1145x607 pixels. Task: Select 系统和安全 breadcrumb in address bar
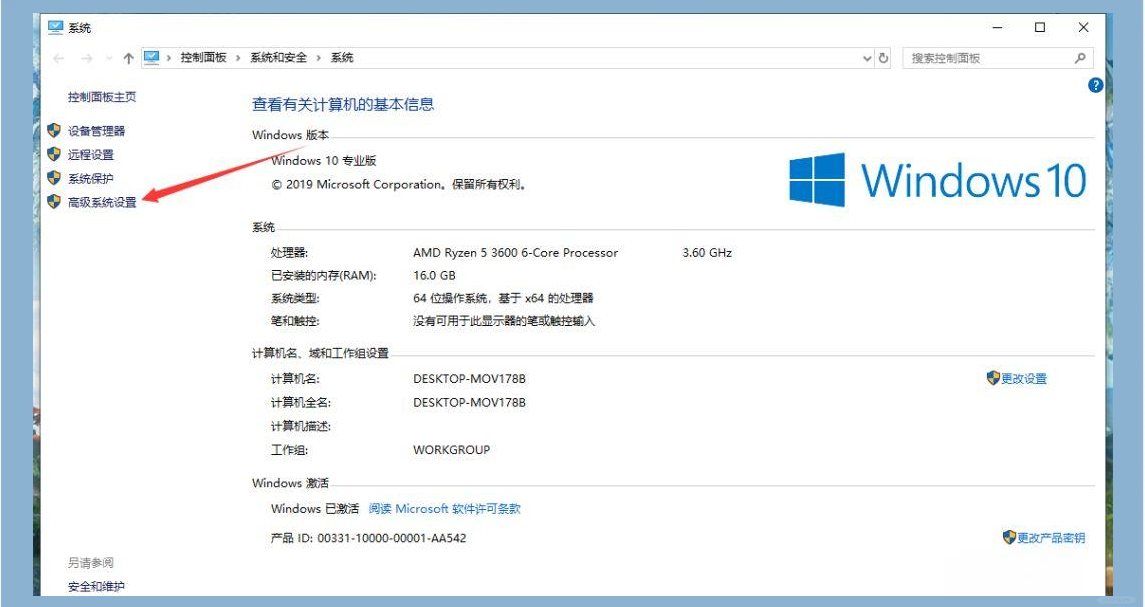click(x=278, y=58)
